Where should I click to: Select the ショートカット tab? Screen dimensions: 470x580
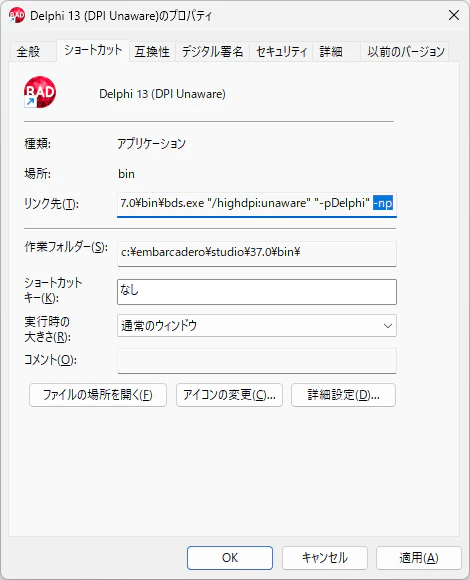coord(93,50)
